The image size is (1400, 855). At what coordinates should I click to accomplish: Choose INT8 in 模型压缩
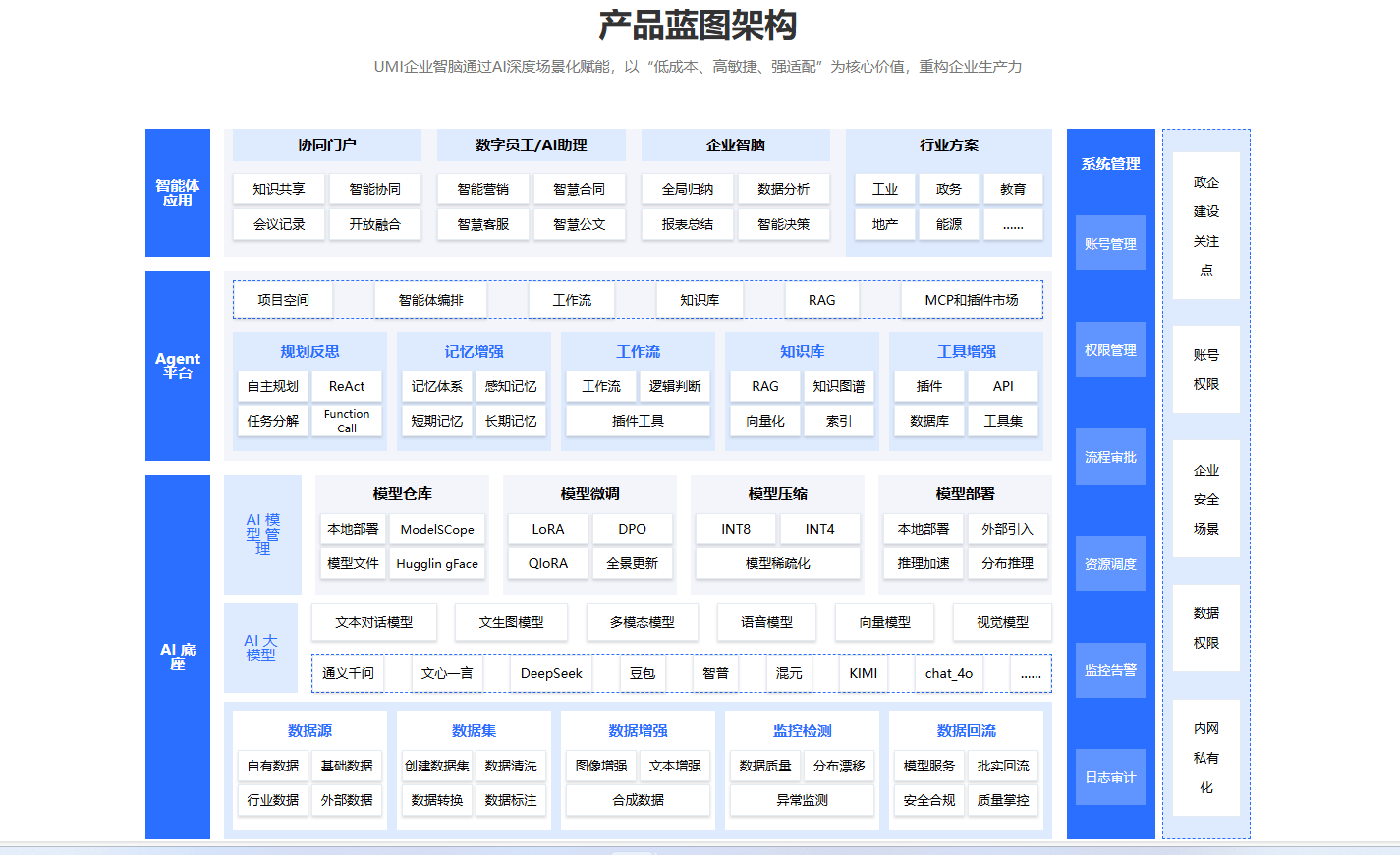click(736, 529)
